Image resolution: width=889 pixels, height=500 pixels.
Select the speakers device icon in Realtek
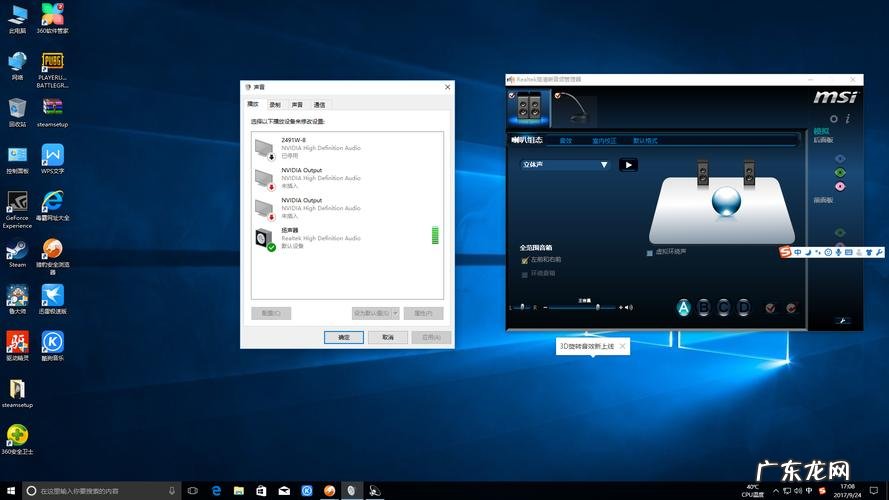click(528, 107)
